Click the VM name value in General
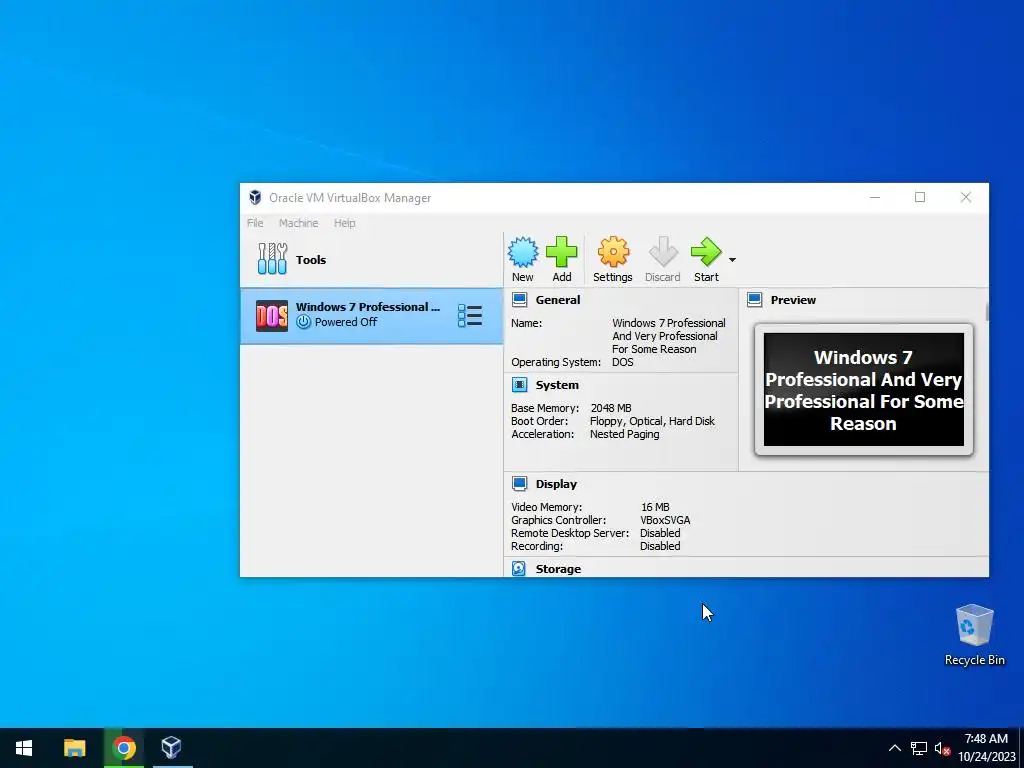The width and height of the screenshot is (1024, 768). (668, 336)
